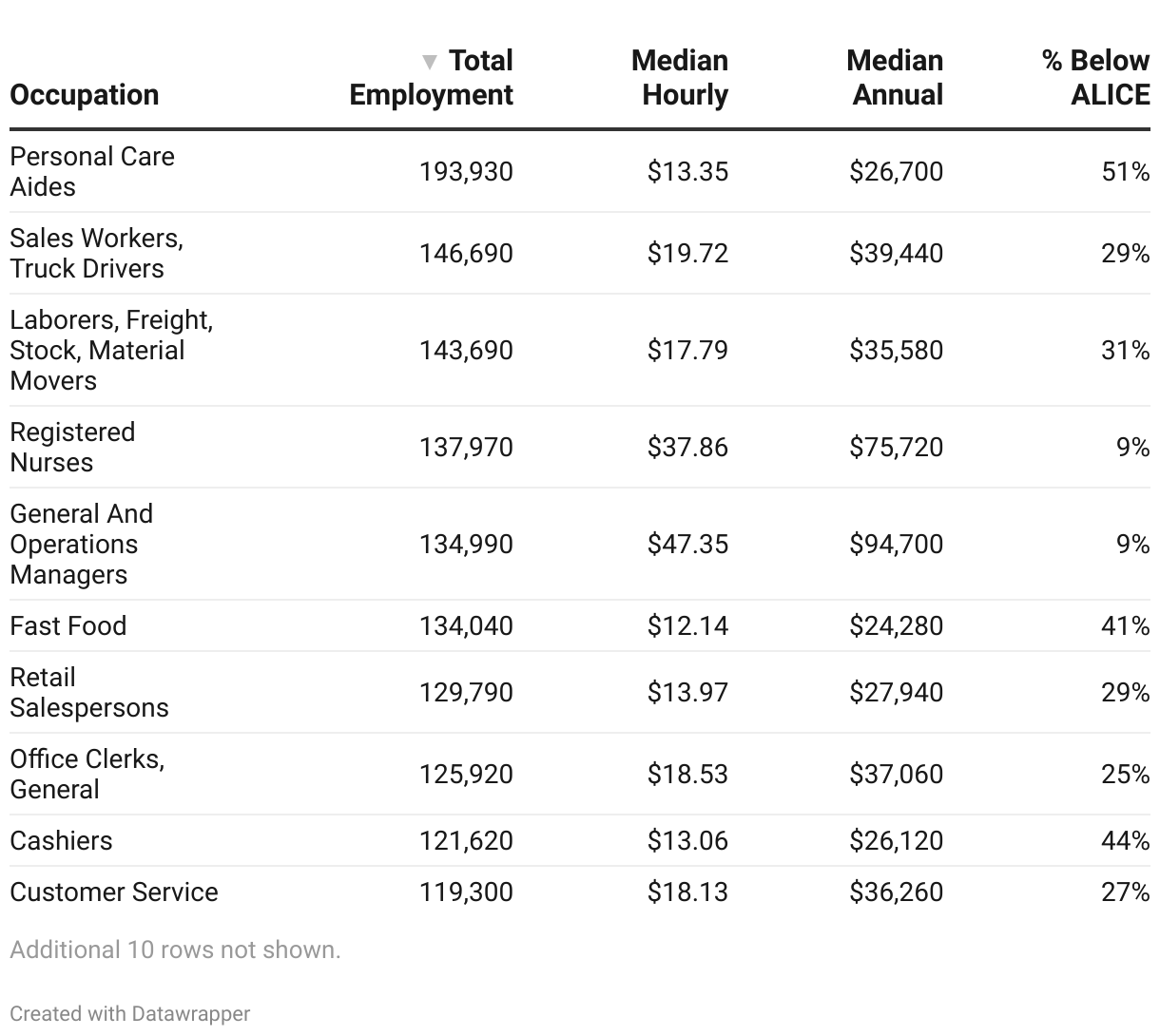Click the $47.35 median hourly value
The height and width of the screenshot is (1036, 1160).
point(687,544)
